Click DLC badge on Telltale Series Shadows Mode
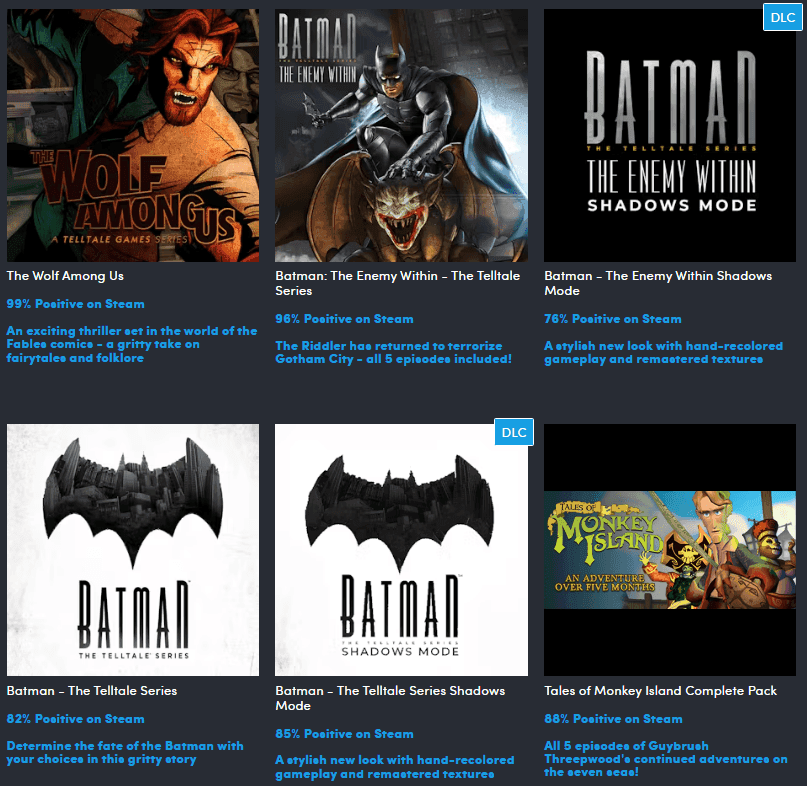 pos(514,432)
